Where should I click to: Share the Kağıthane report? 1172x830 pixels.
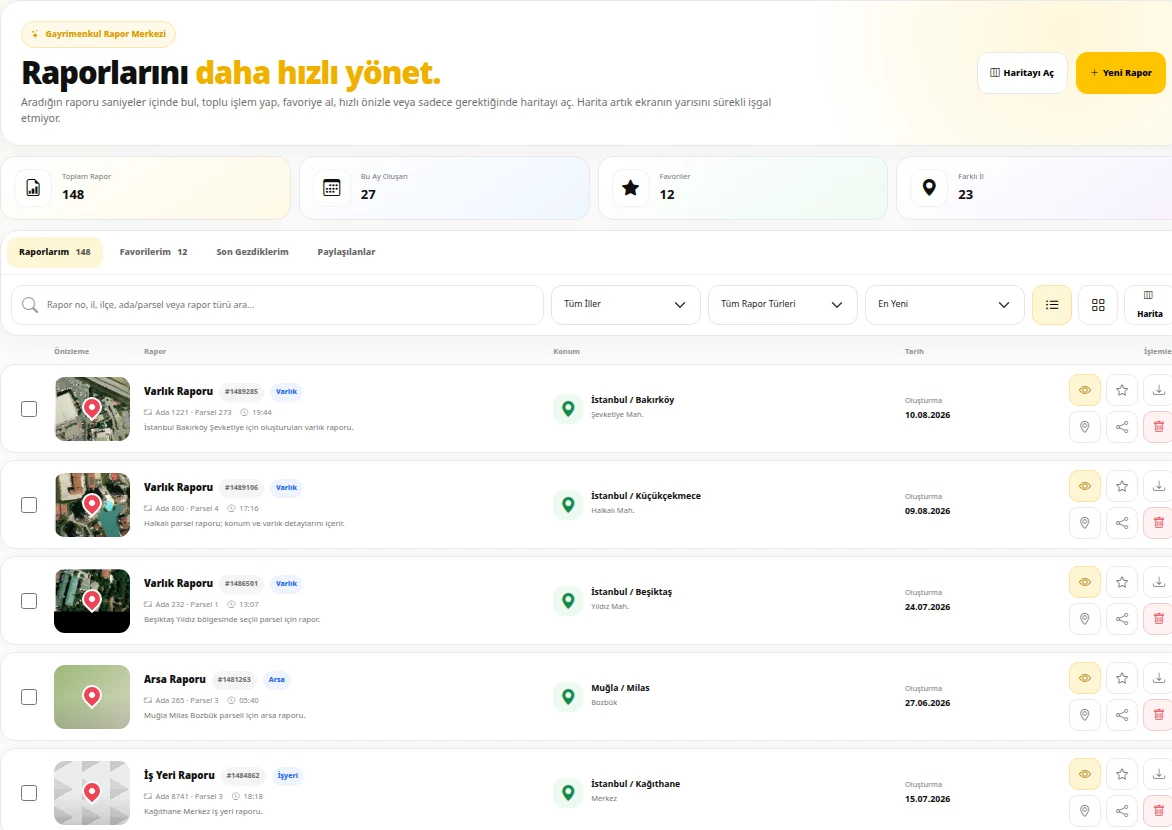[x=1122, y=811]
